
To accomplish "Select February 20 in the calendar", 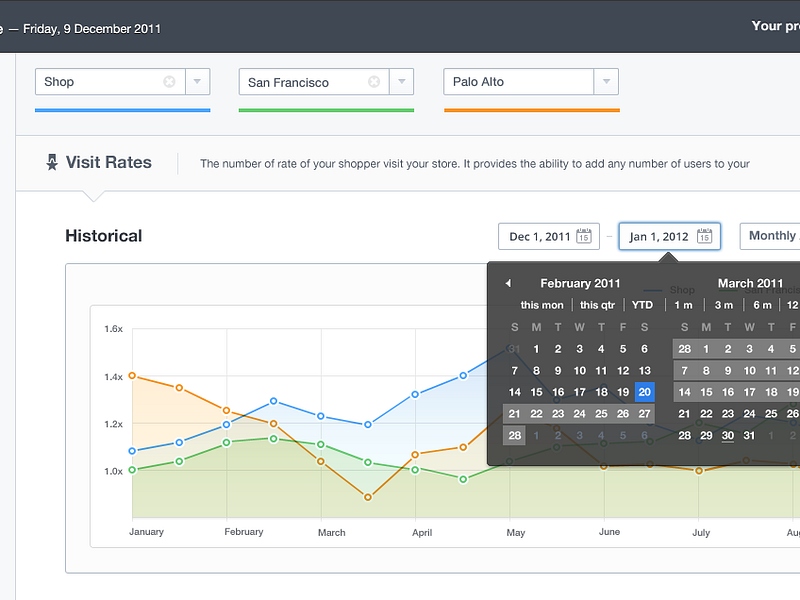I will (644, 392).
